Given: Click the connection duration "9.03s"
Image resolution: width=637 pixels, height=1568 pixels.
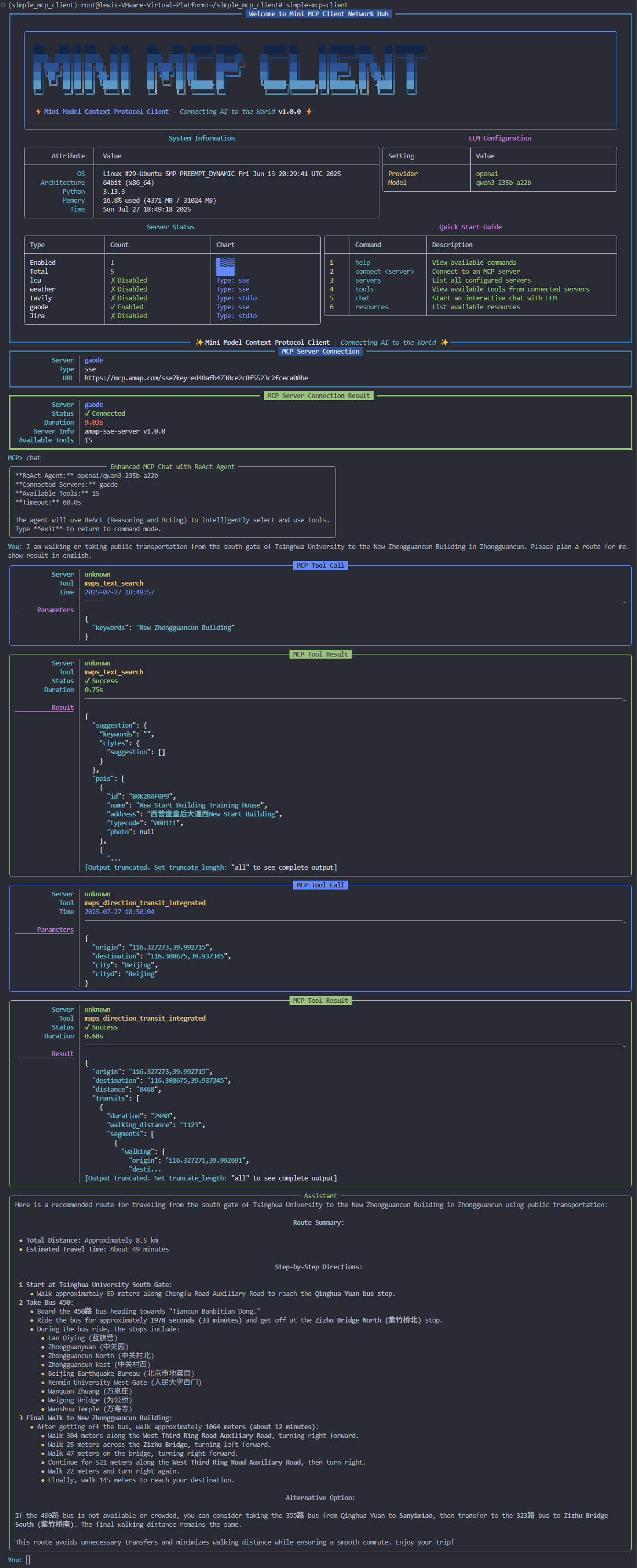Looking at the screenshot, I should 94,422.
